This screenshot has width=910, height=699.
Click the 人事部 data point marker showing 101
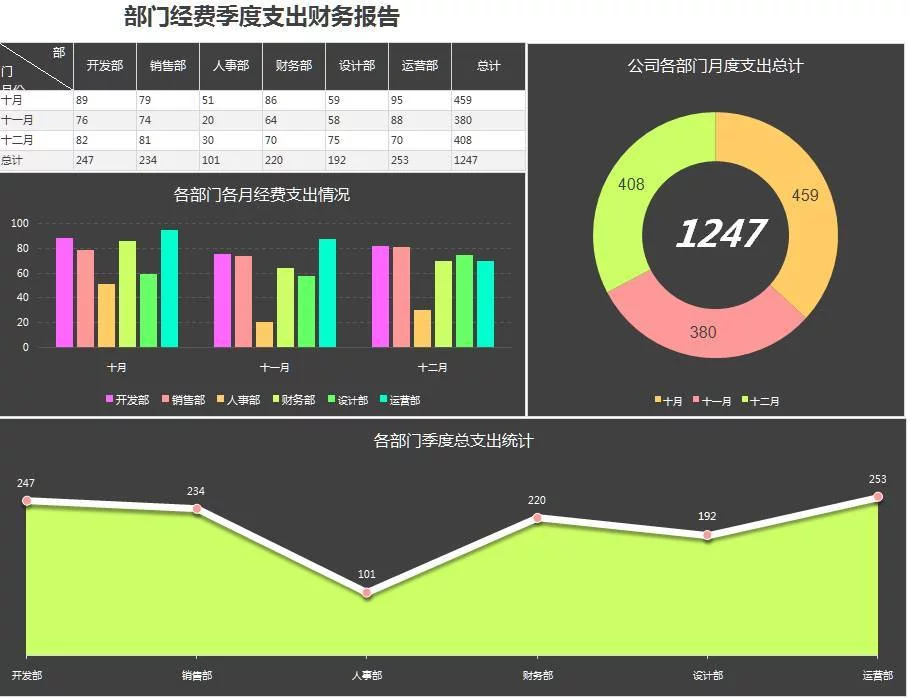[x=367, y=592]
